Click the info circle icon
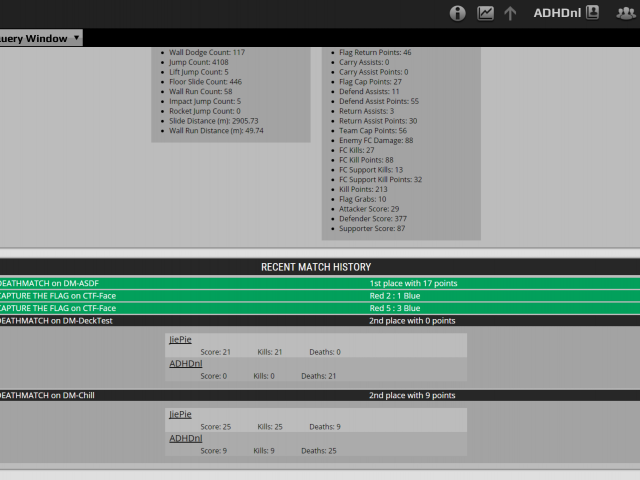 click(458, 13)
